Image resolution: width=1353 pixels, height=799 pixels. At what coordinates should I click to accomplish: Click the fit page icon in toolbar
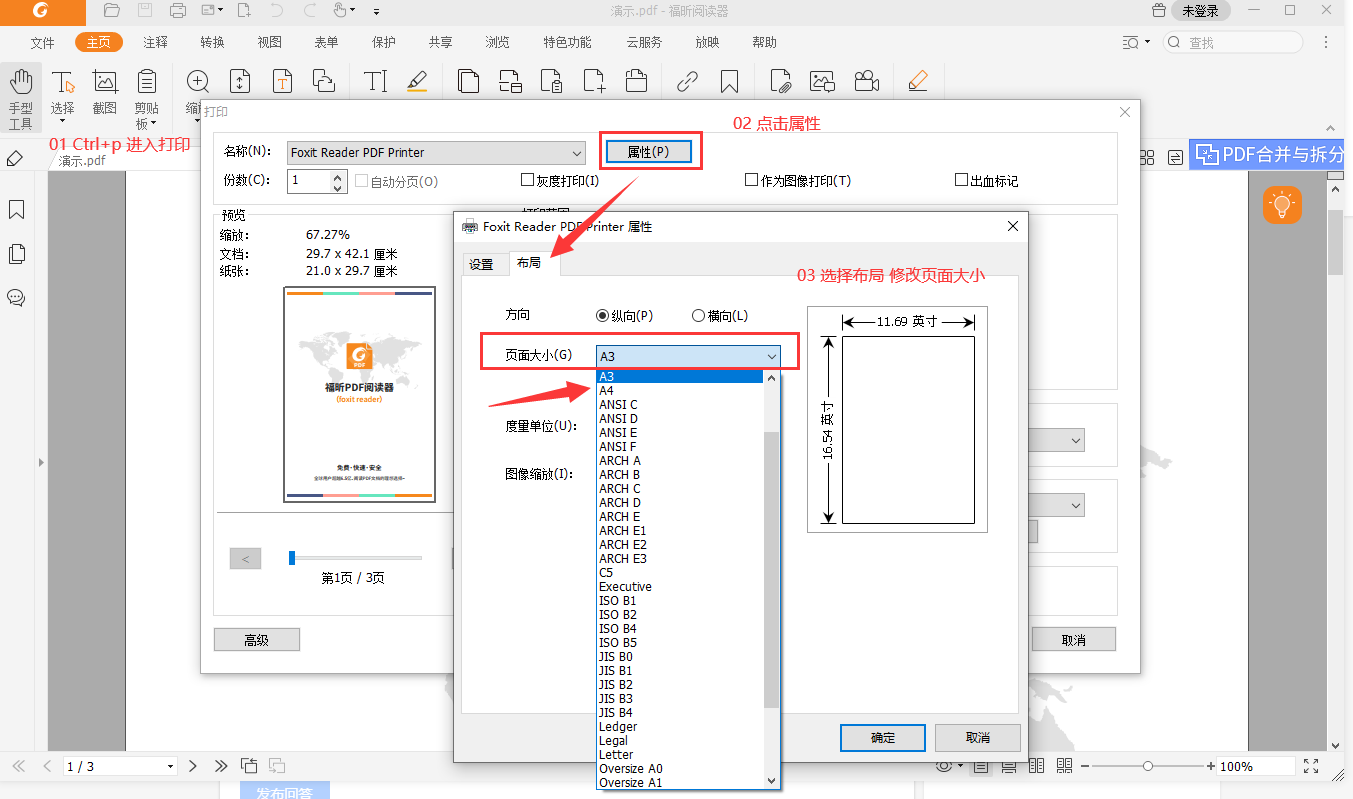click(240, 81)
